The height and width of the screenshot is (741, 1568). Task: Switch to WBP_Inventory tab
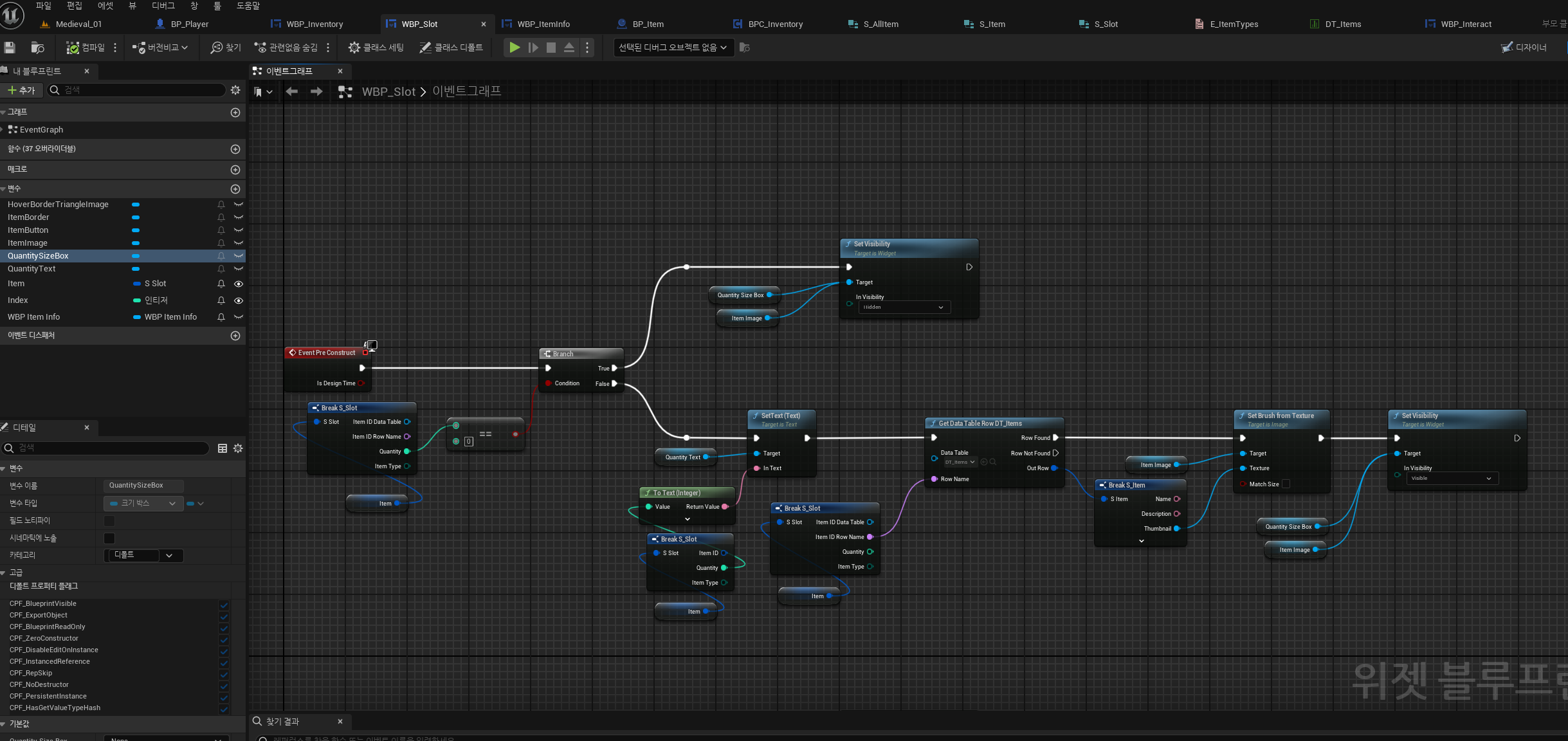point(315,24)
